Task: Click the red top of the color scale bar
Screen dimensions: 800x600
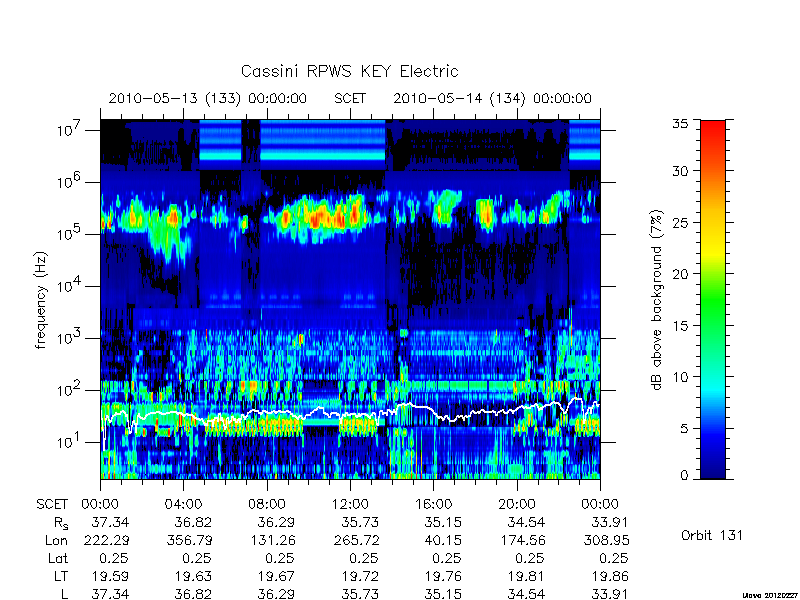Action: 713,128
